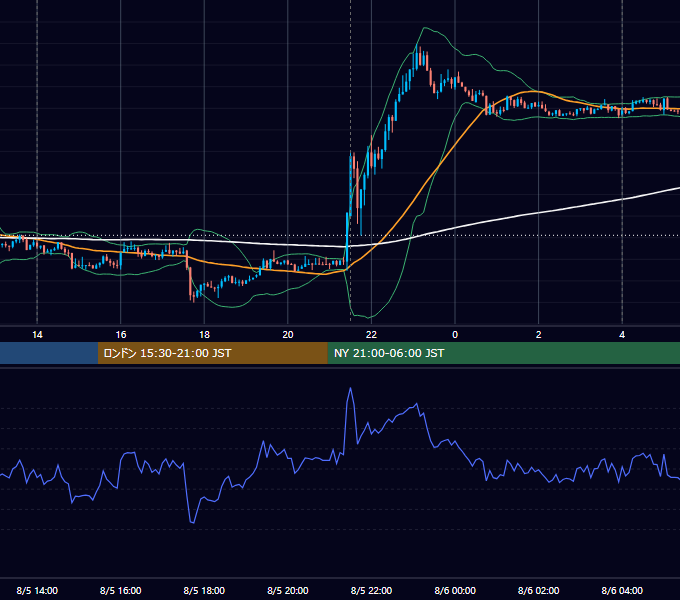680x600 pixels.
Task: Click the 2 hour axis label
Action: [x=539, y=335]
